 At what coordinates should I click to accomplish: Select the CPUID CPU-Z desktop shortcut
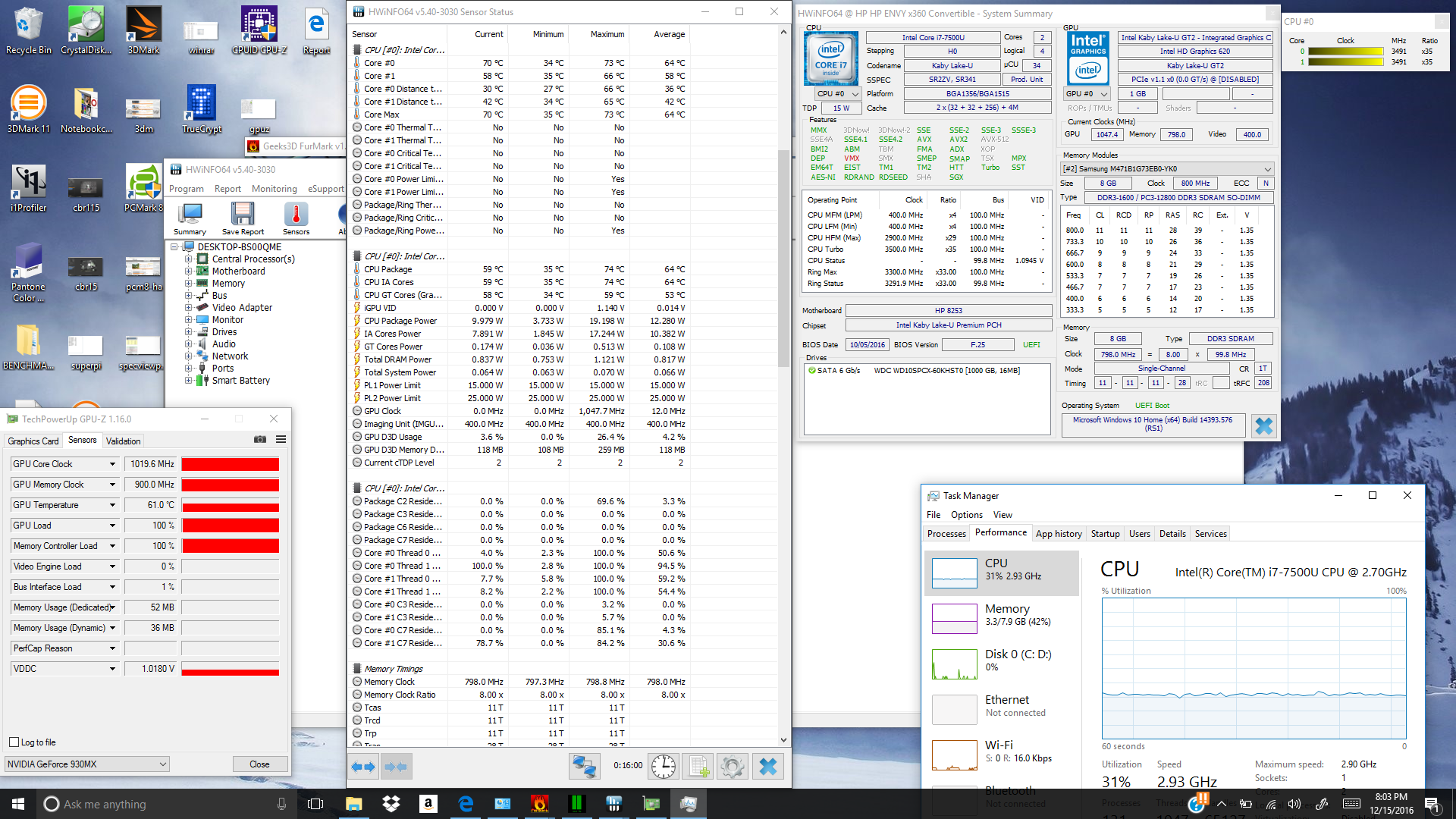[x=259, y=31]
